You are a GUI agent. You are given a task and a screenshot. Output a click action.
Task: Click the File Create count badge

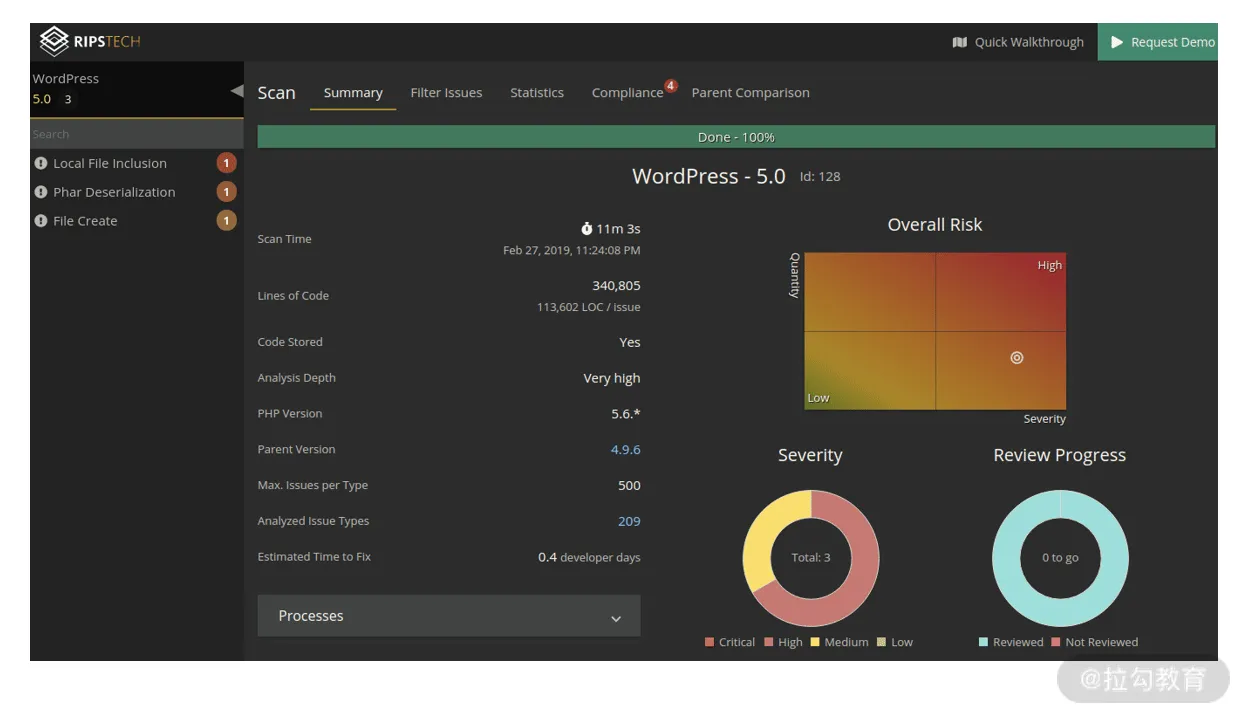(x=227, y=221)
